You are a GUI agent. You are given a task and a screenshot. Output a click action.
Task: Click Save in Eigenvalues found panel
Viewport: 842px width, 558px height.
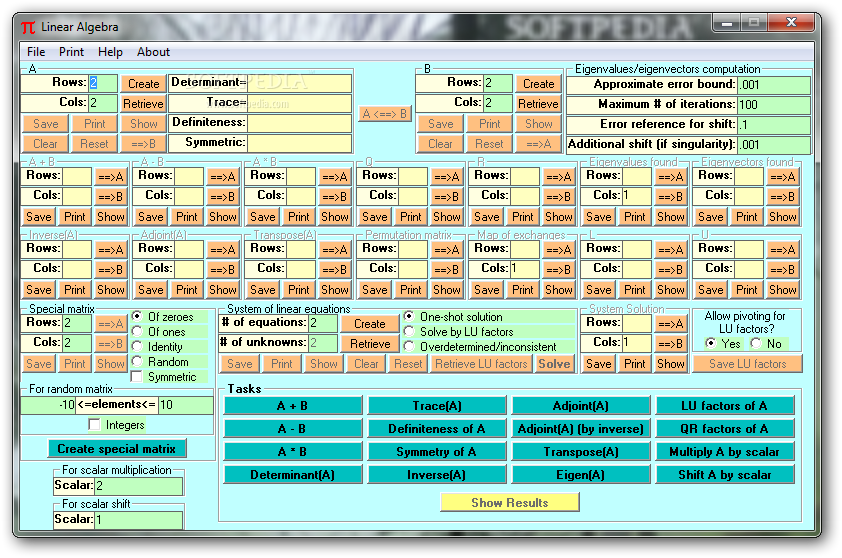click(x=599, y=217)
